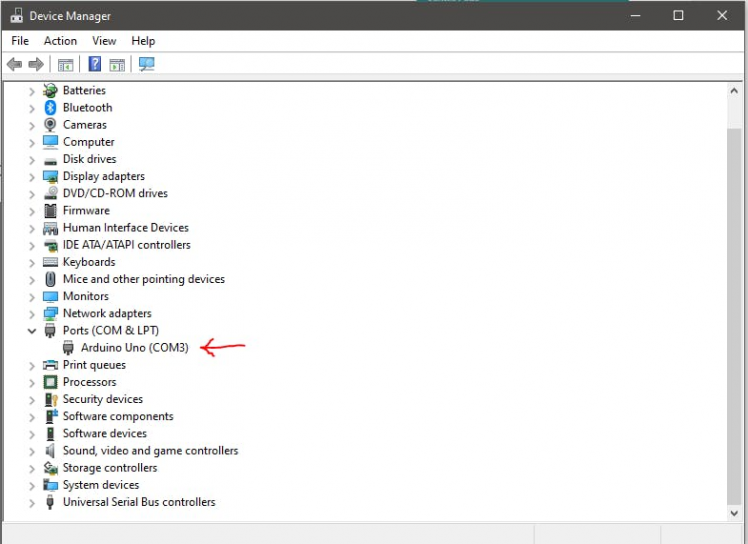This screenshot has width=748, height=544.
Task: Click the Arduino Uno port device icon
Action: point(68,347)
